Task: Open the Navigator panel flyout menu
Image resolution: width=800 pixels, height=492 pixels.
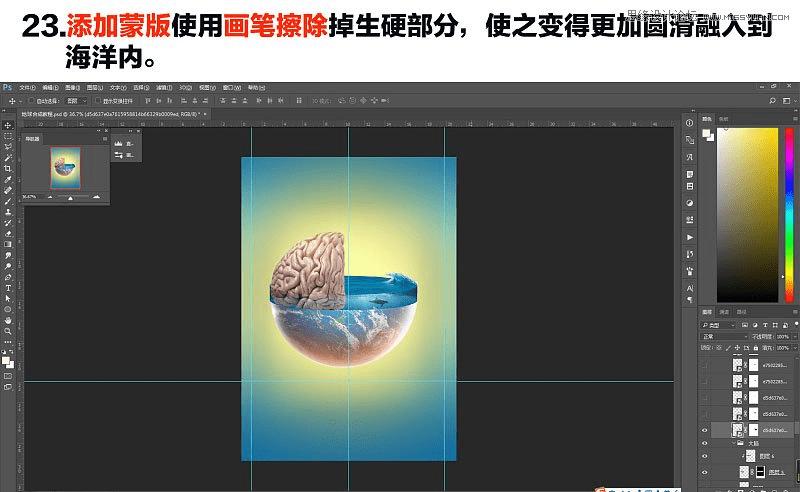Action: click(105, 139)
